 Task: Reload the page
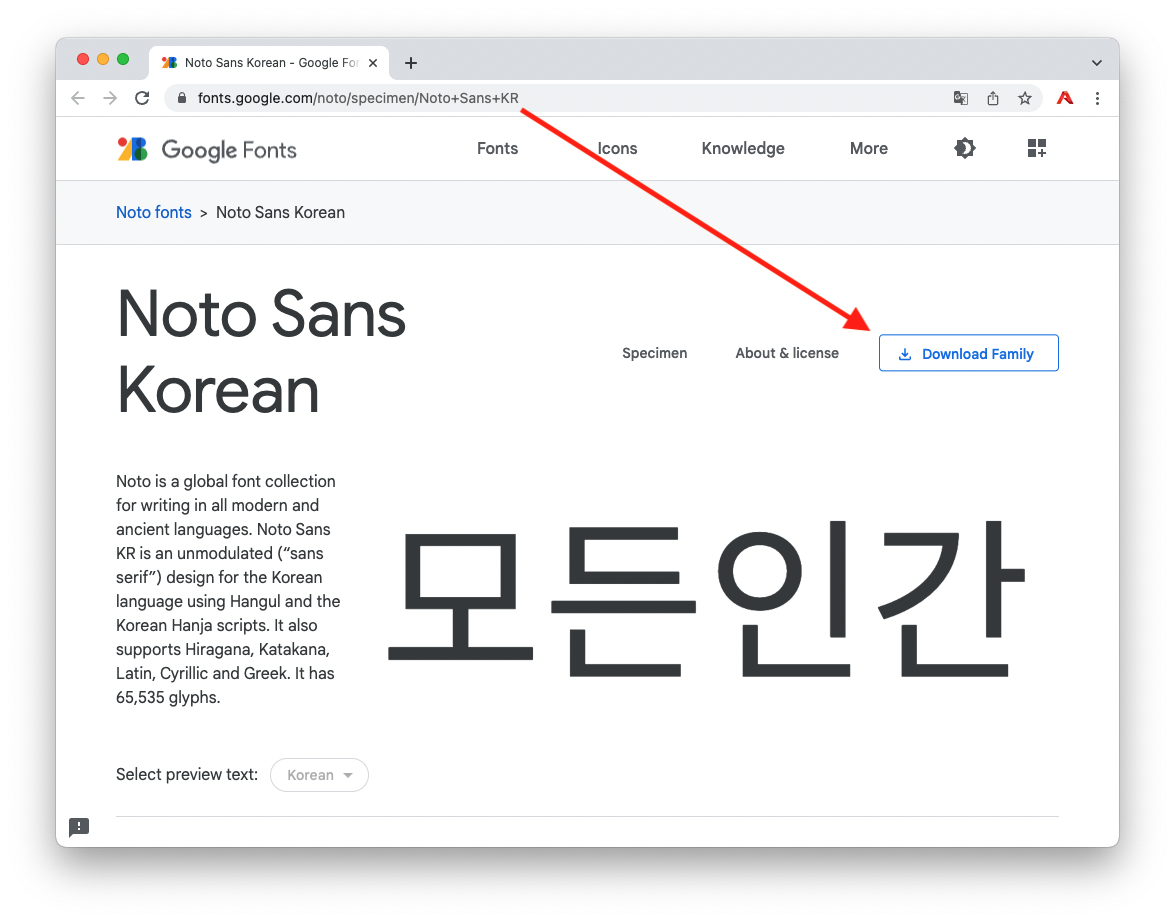pyautogui.click(x=142, y=98)
